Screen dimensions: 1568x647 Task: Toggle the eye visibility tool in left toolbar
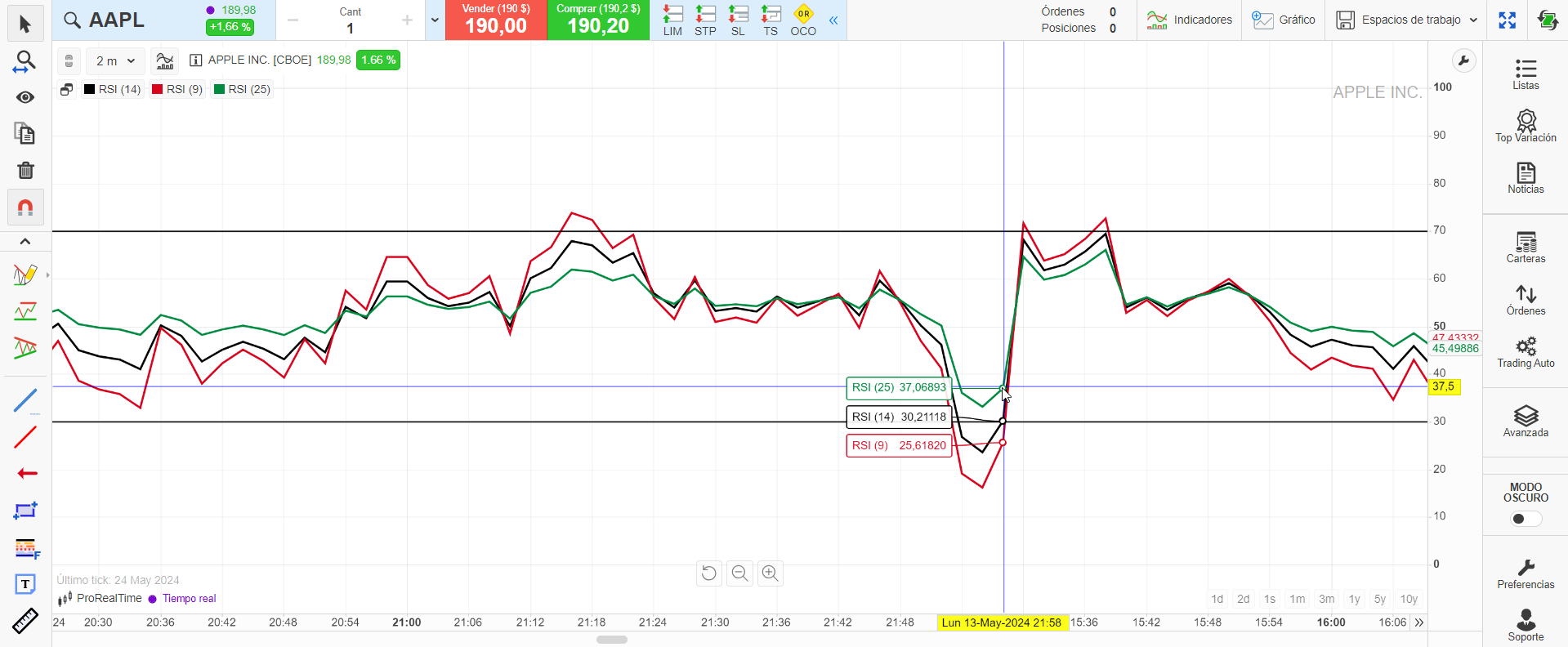25,97
